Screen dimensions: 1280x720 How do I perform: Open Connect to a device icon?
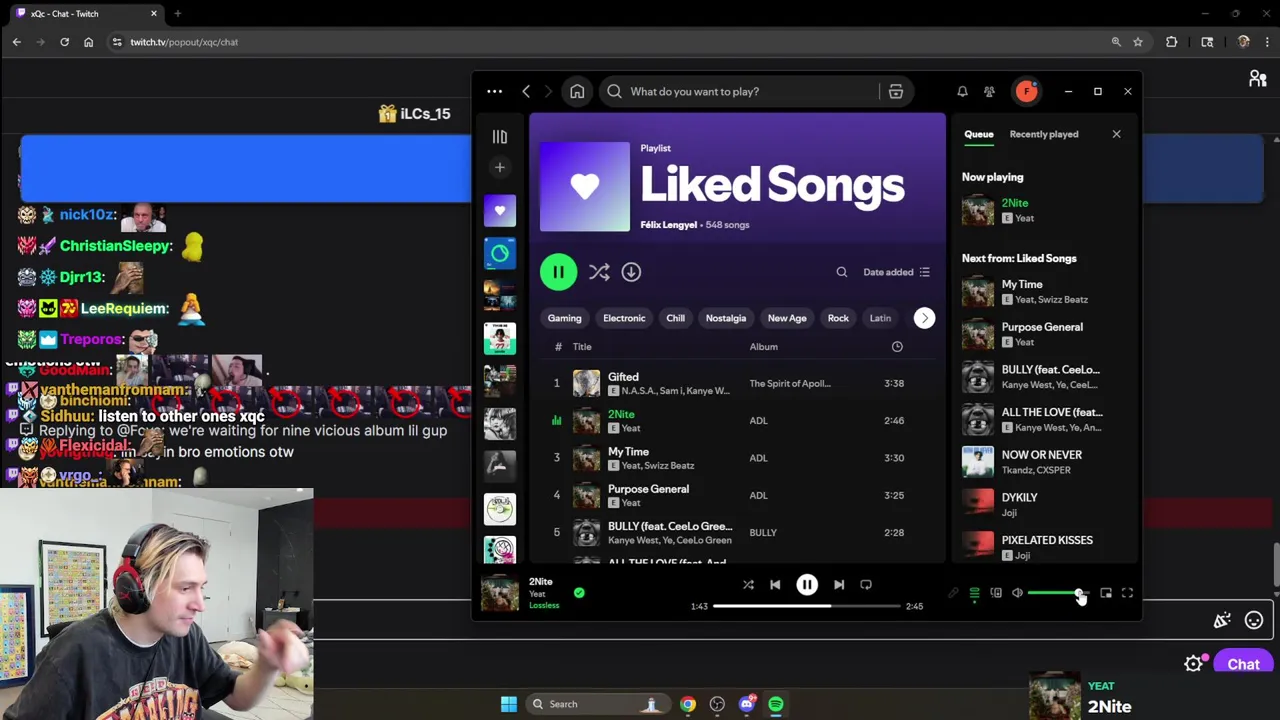tap(996, 594)
